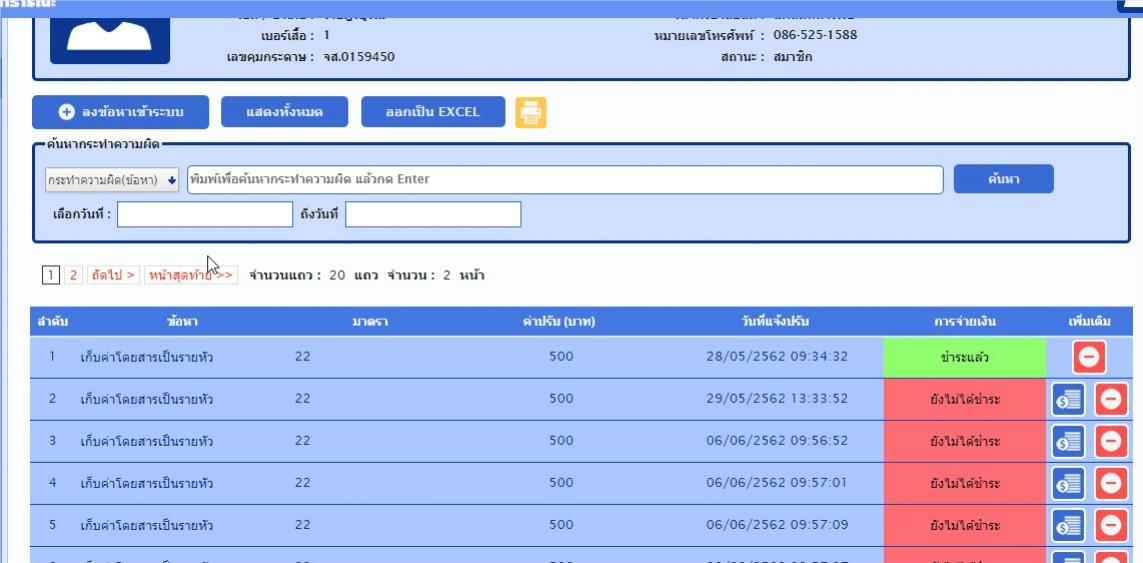This screenshot has width=1143, height=563.
Task: Click the มาตรา column header
Action: tap(370, 322)
